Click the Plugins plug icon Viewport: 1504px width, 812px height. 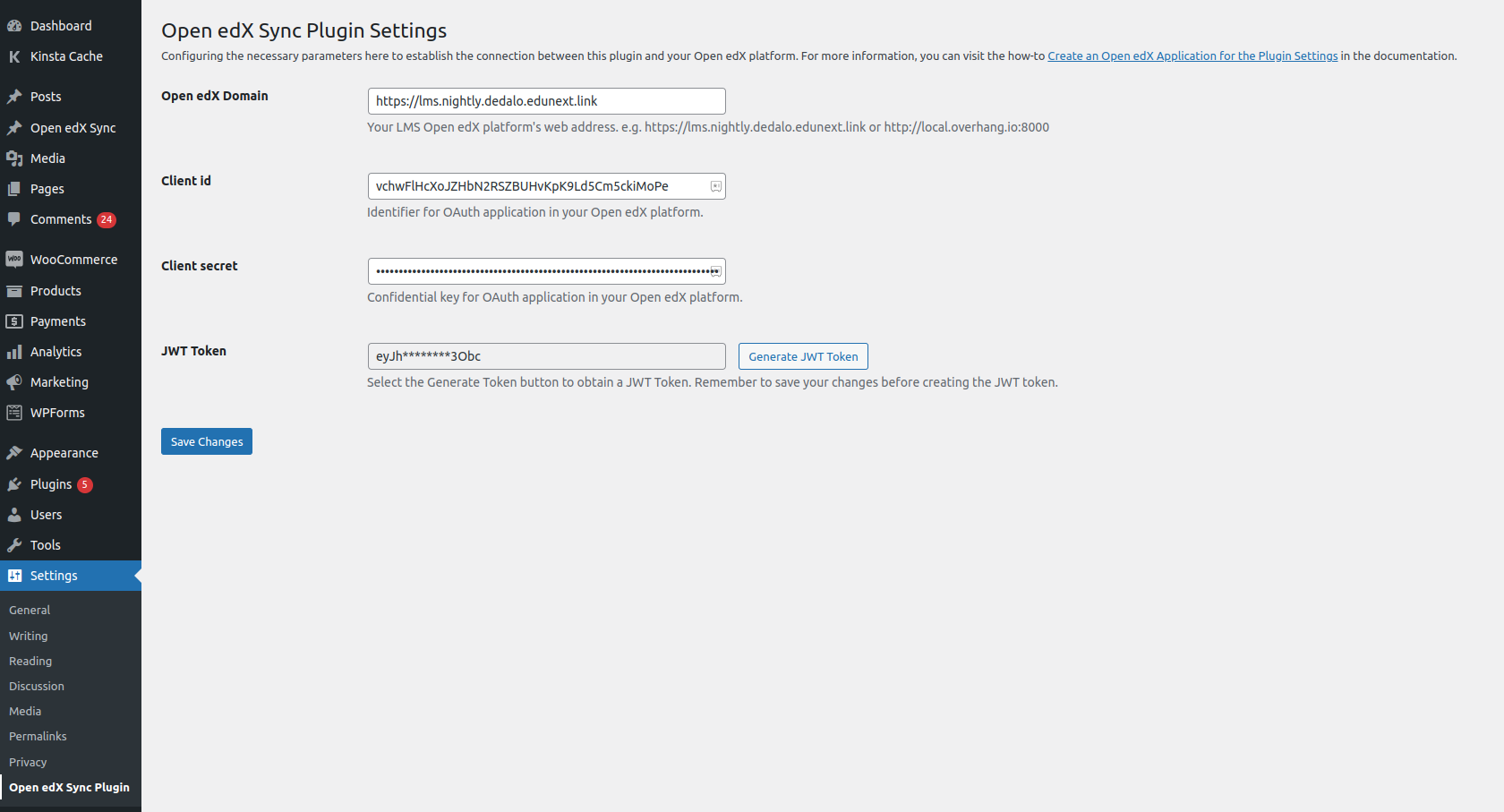14,484
